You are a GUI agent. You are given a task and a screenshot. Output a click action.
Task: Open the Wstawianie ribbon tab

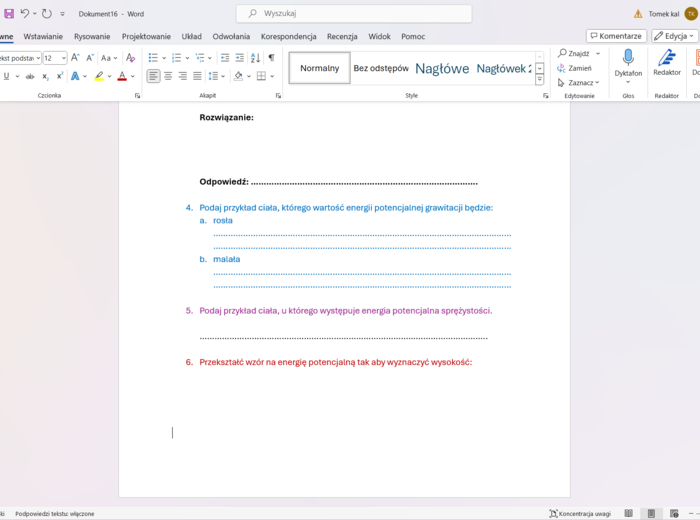pos(43,36)
